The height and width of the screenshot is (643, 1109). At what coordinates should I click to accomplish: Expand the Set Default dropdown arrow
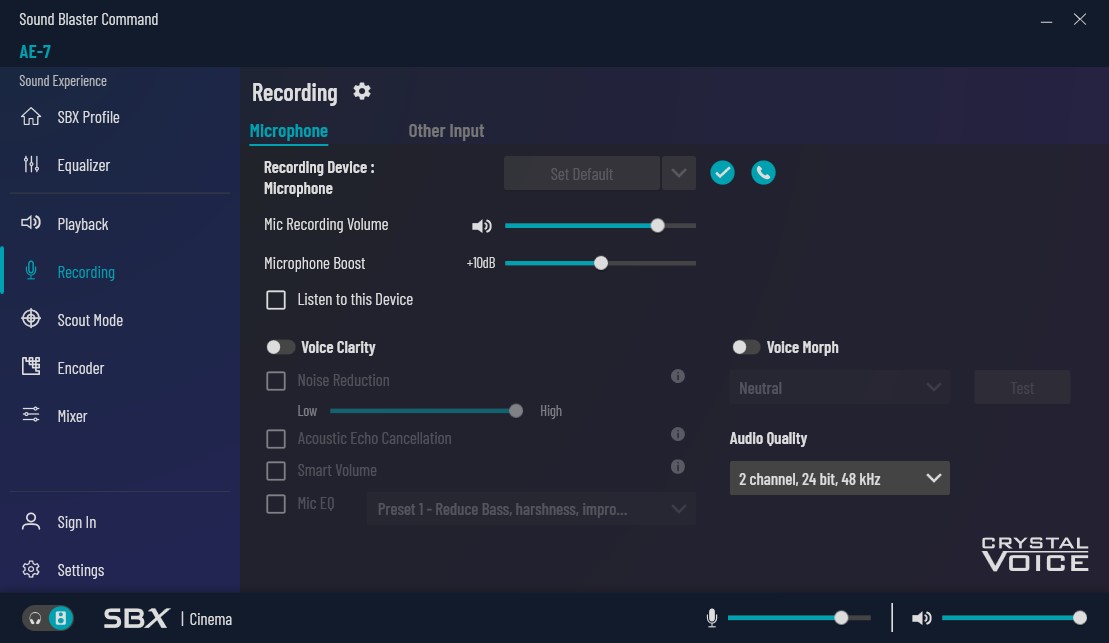(x=678, y=173)
